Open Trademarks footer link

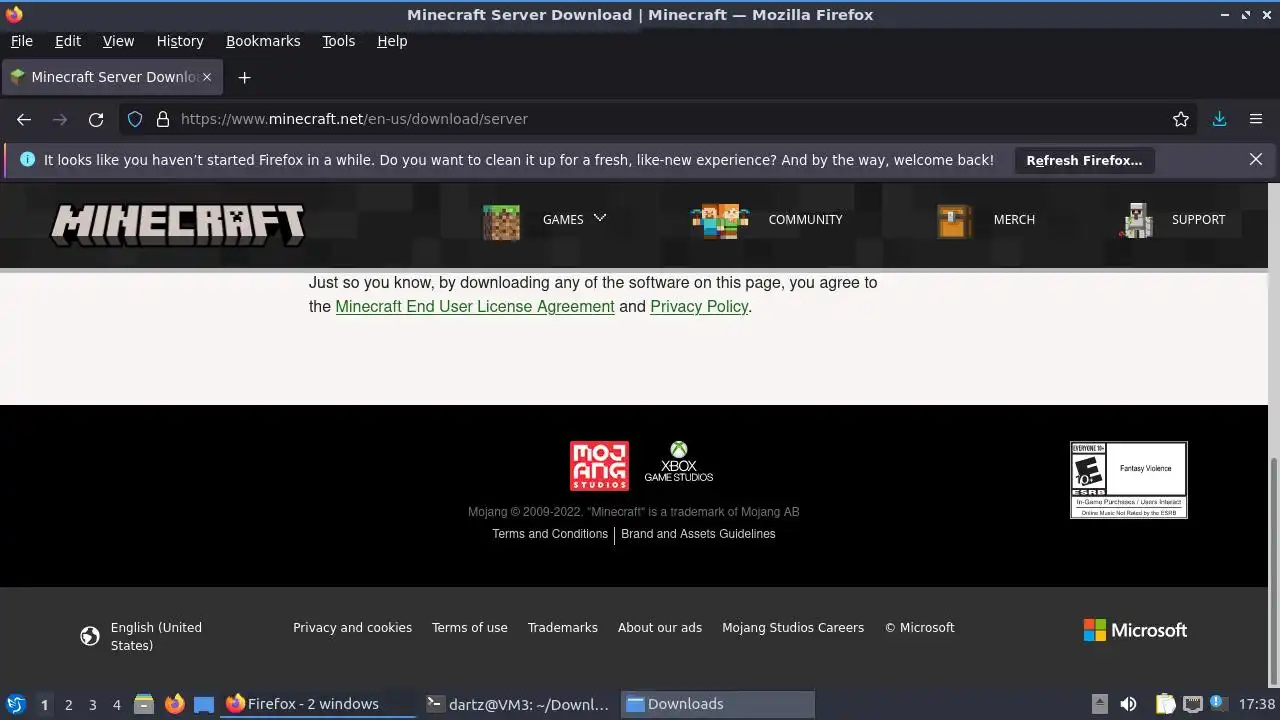tap(563, 628)
